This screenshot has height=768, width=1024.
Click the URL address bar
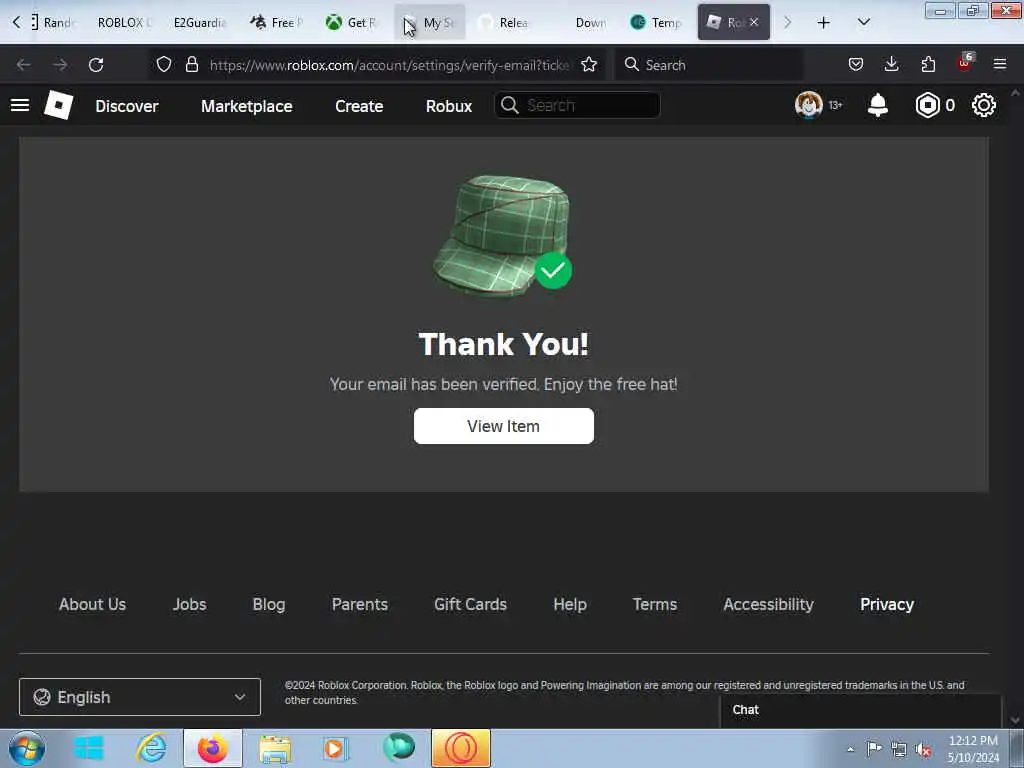[x=389, y=65]
